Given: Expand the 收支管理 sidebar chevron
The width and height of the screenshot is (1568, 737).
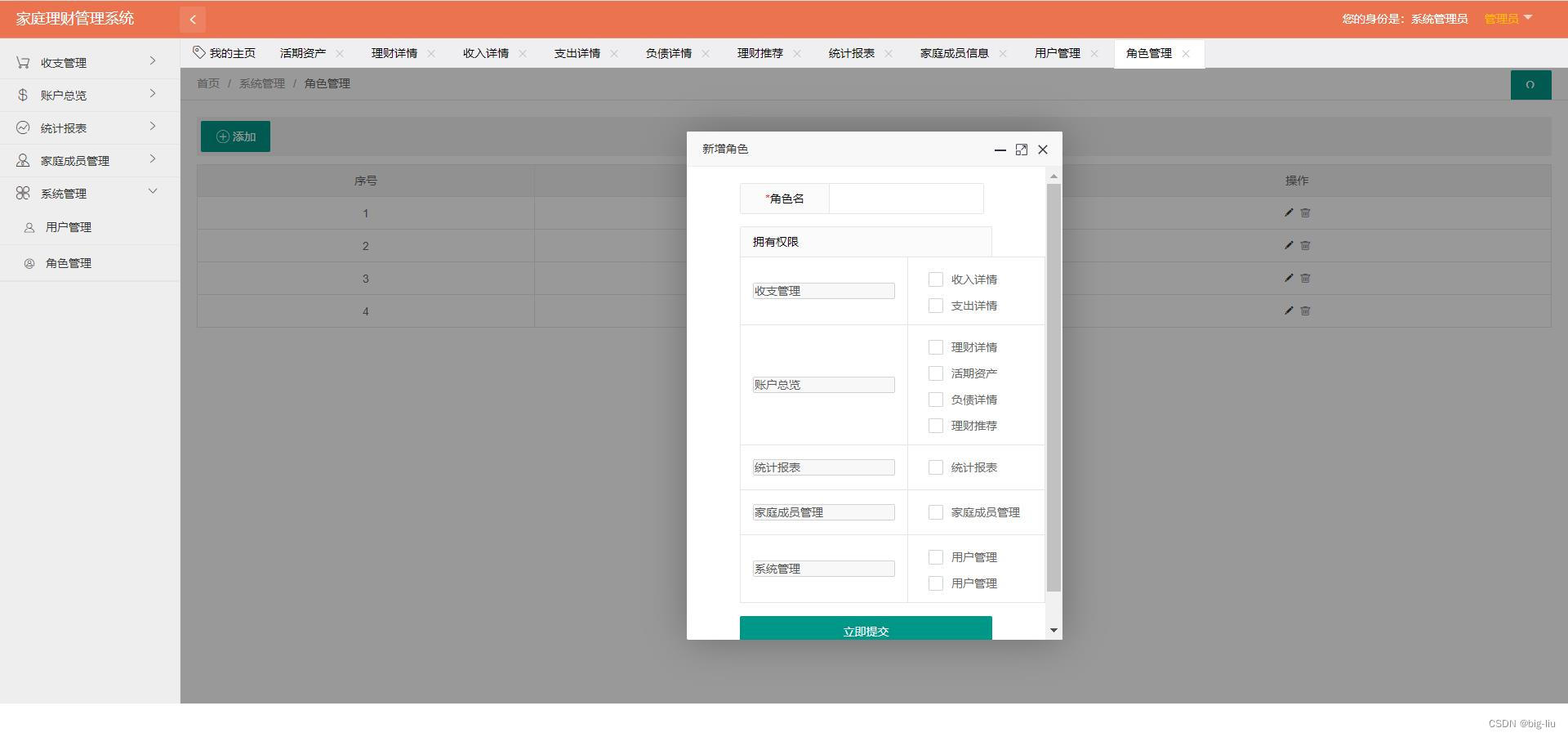Looking at the screenshot, I should 153,61.
